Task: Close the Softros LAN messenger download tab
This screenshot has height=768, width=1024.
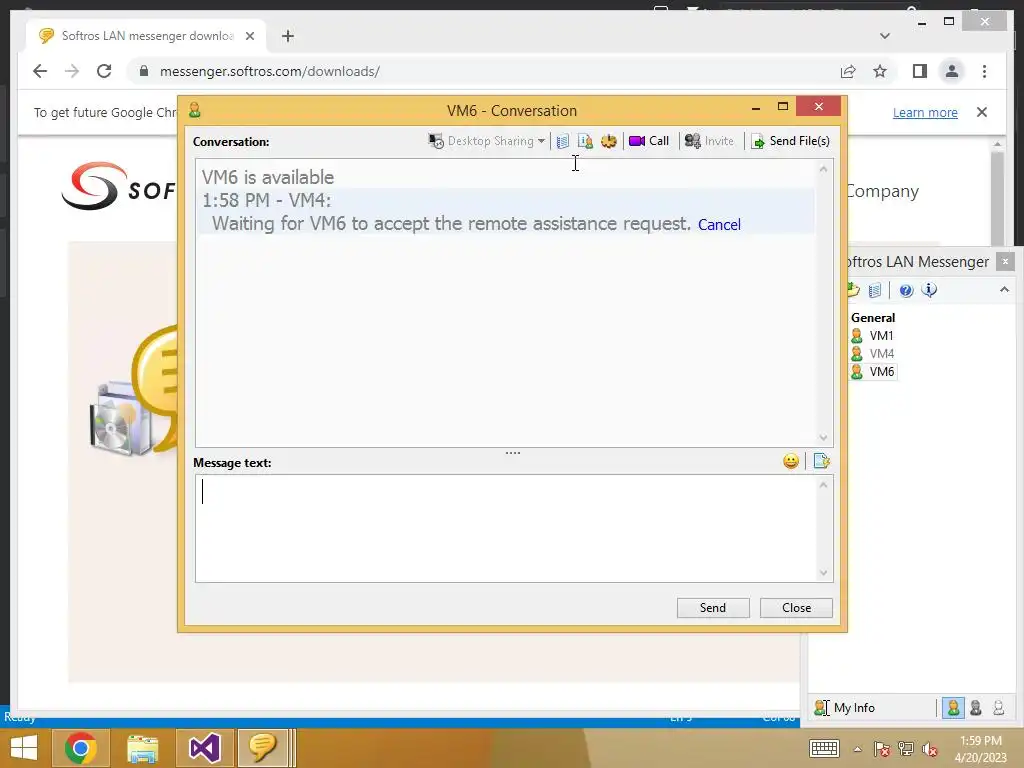Action: (249, 36)
